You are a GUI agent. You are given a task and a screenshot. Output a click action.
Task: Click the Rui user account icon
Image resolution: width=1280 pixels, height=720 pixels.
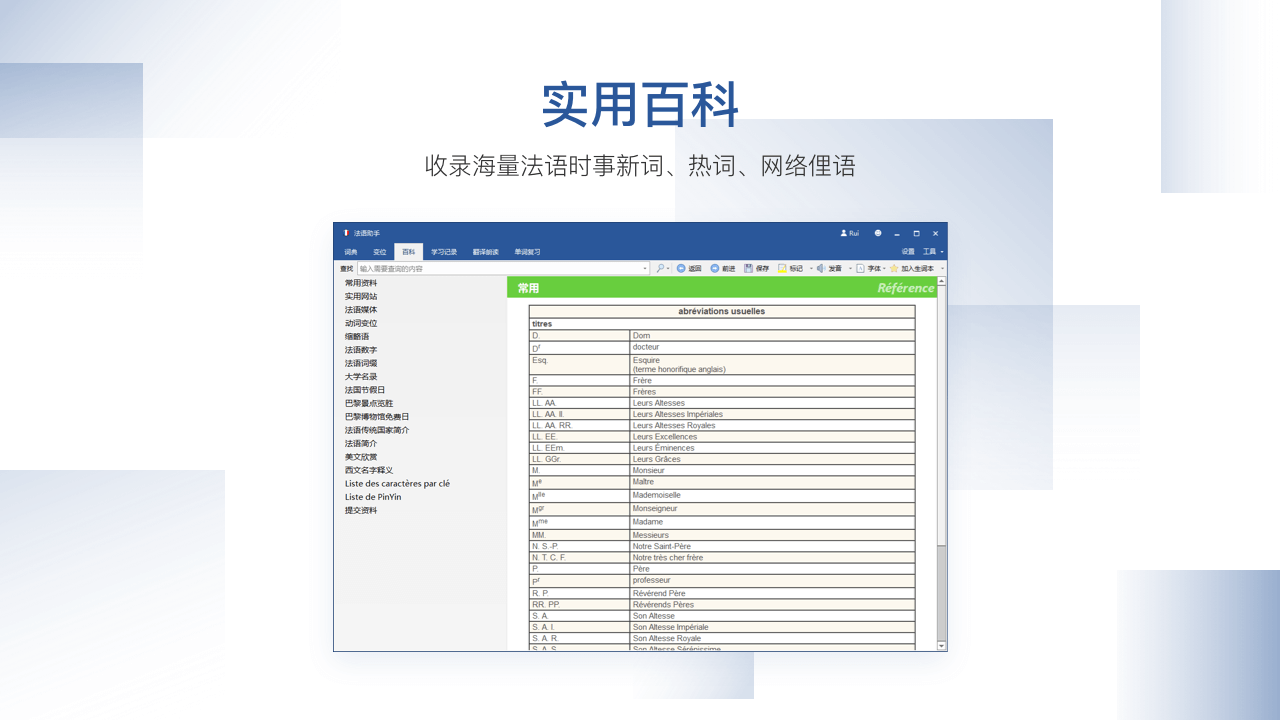tap(843, 233)
